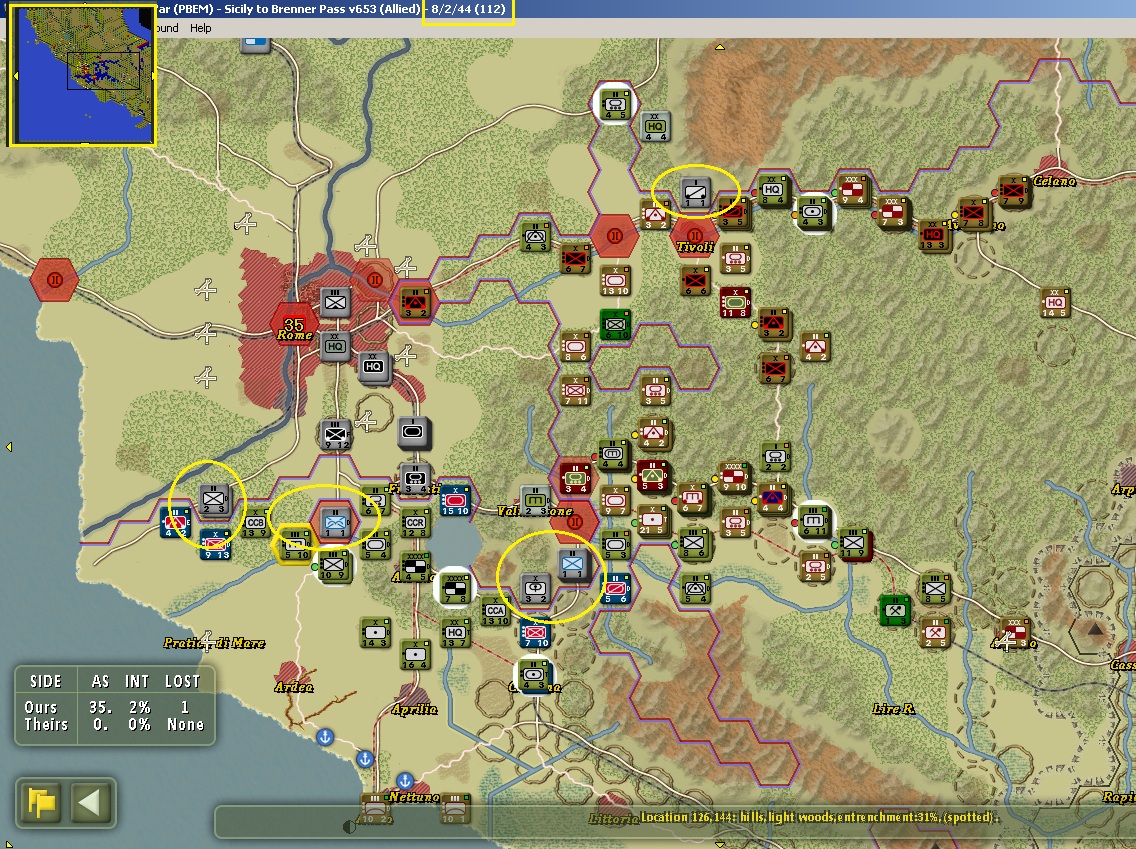1136x849 pixels.
Task: Select the HQ 14-5 counter
Action: coord(1055,303)
